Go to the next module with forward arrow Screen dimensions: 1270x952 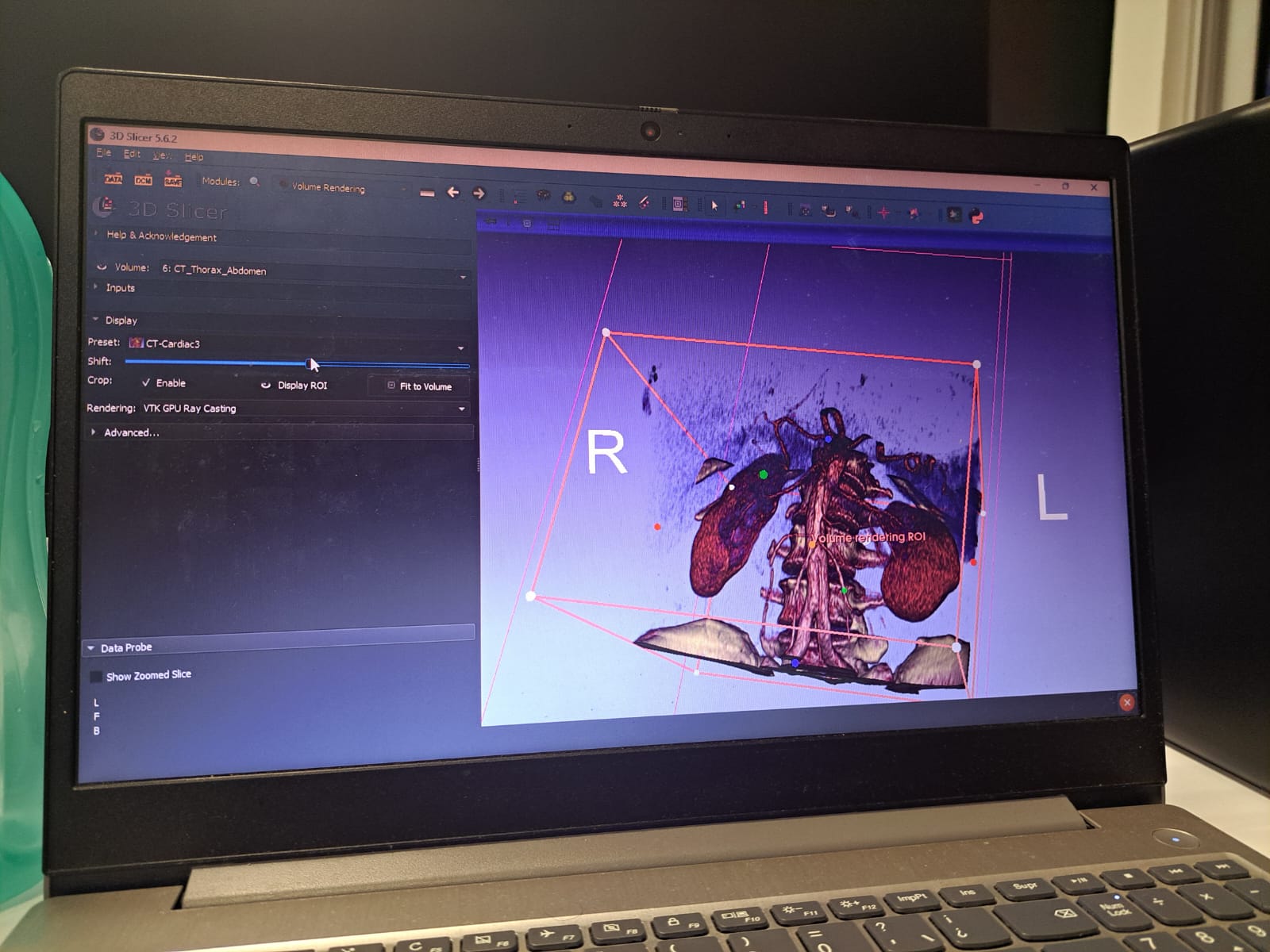479,194
